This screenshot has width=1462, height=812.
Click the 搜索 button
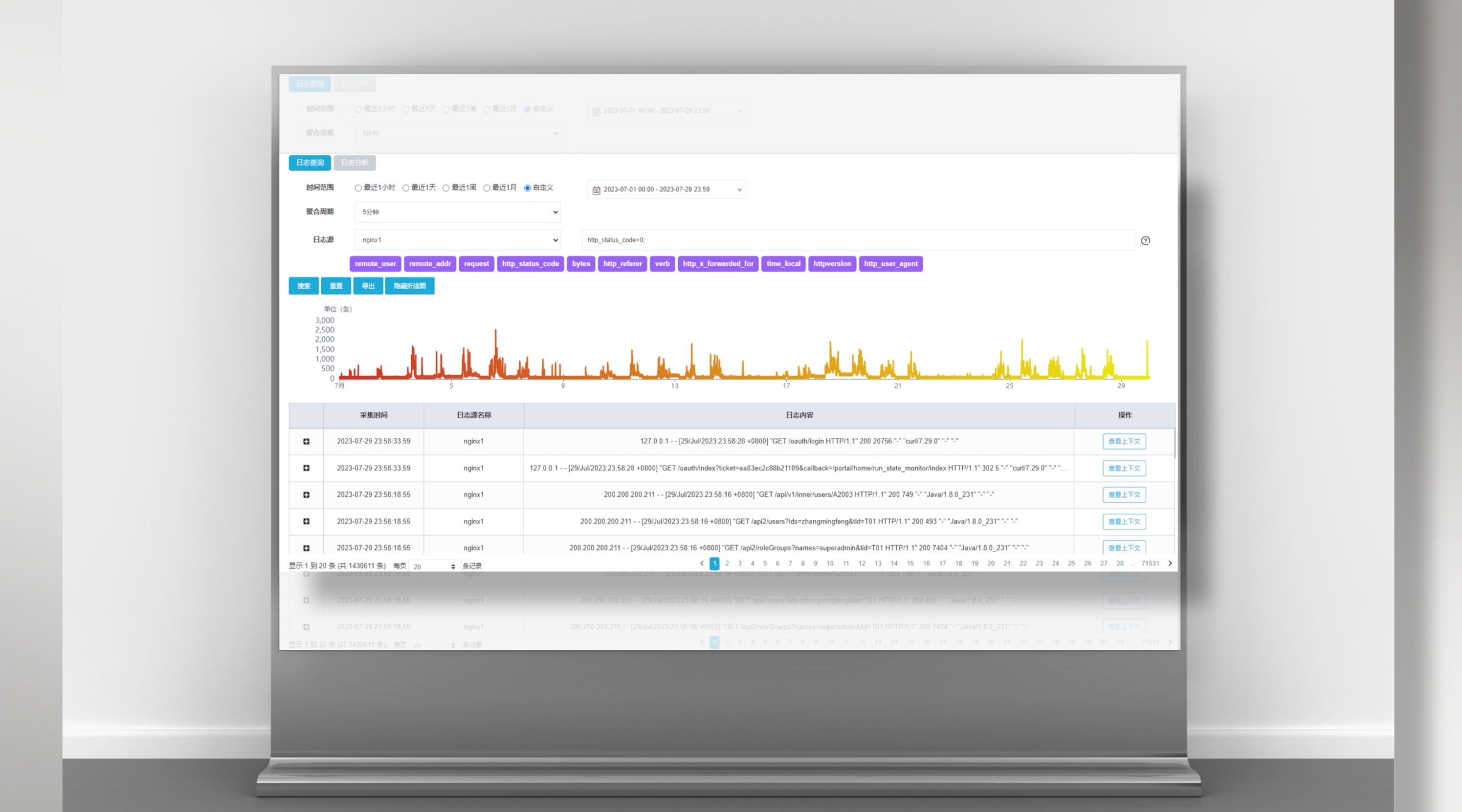click(x=304, y=286)
